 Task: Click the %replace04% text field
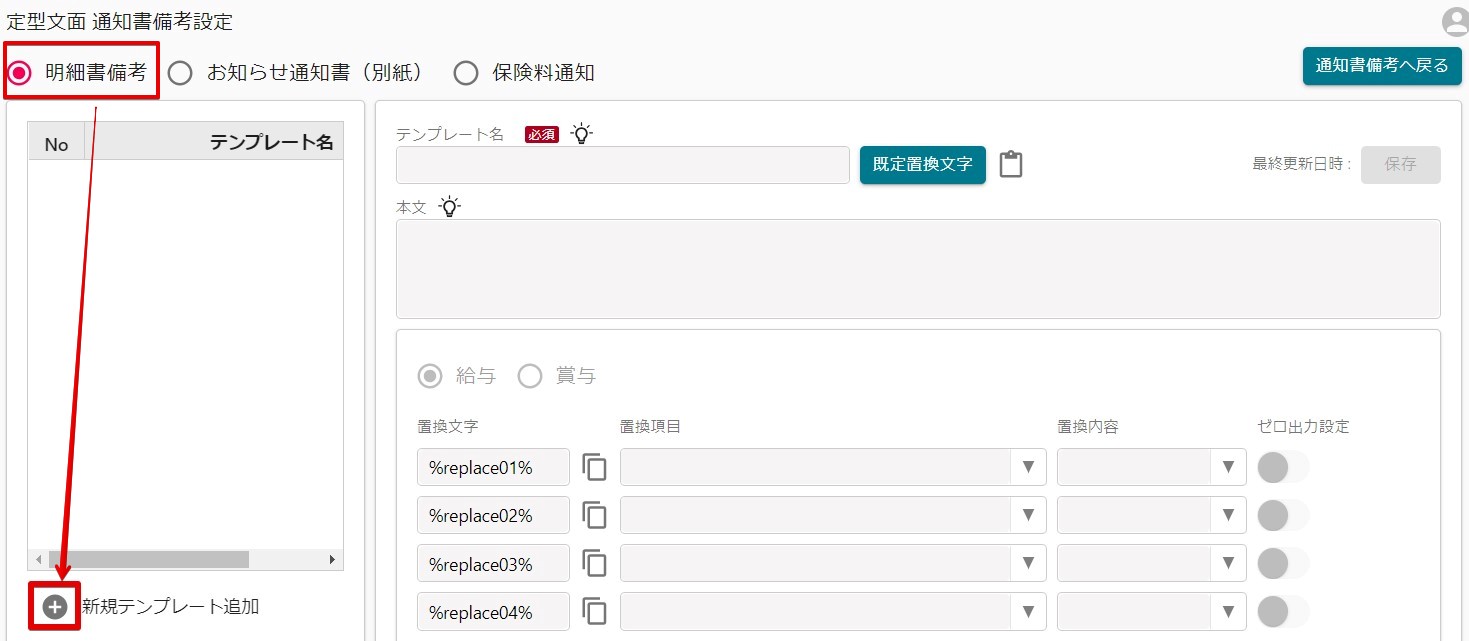pos(493,611)
